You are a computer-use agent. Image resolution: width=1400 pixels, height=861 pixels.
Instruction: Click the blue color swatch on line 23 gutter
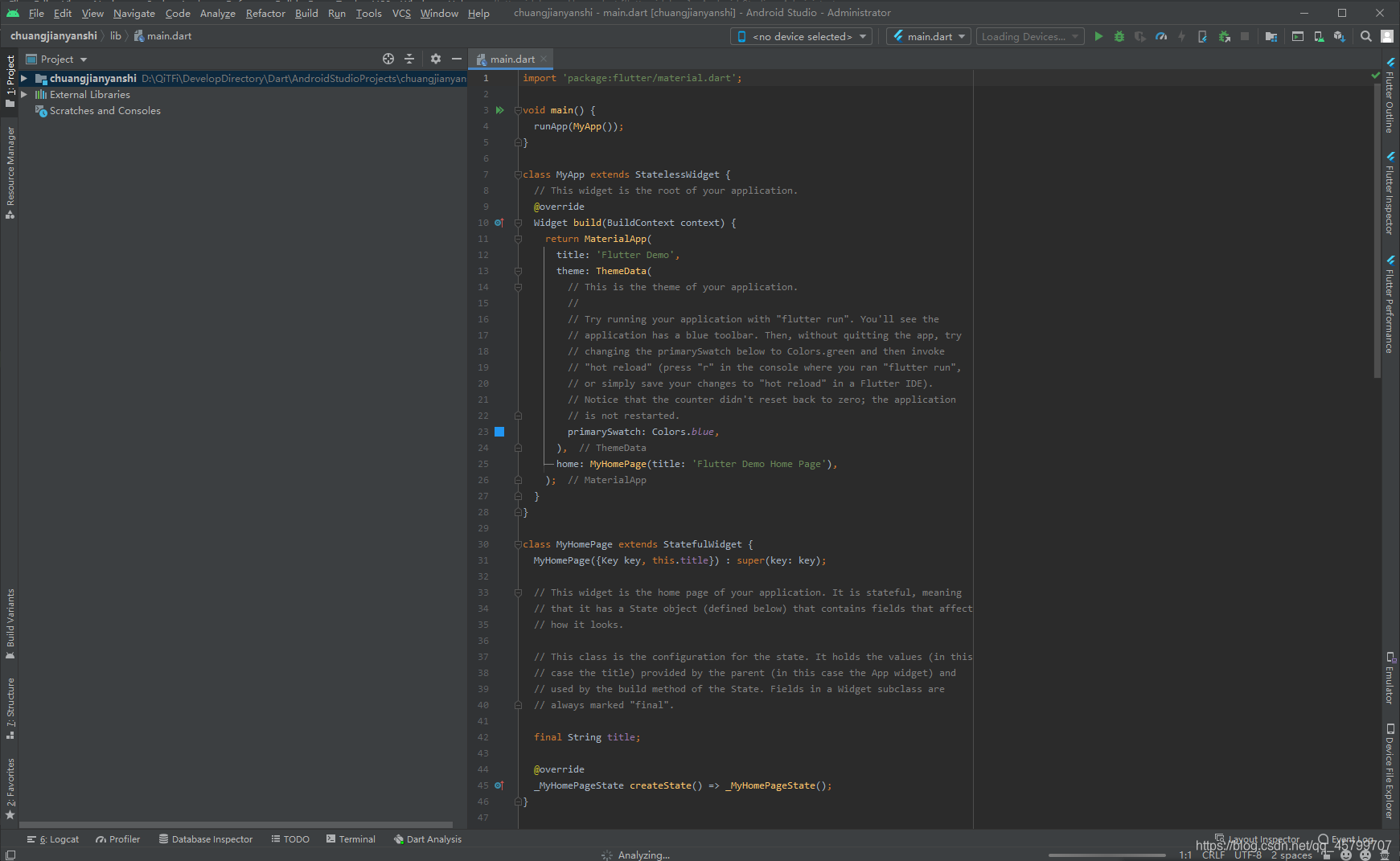[499, 432]
